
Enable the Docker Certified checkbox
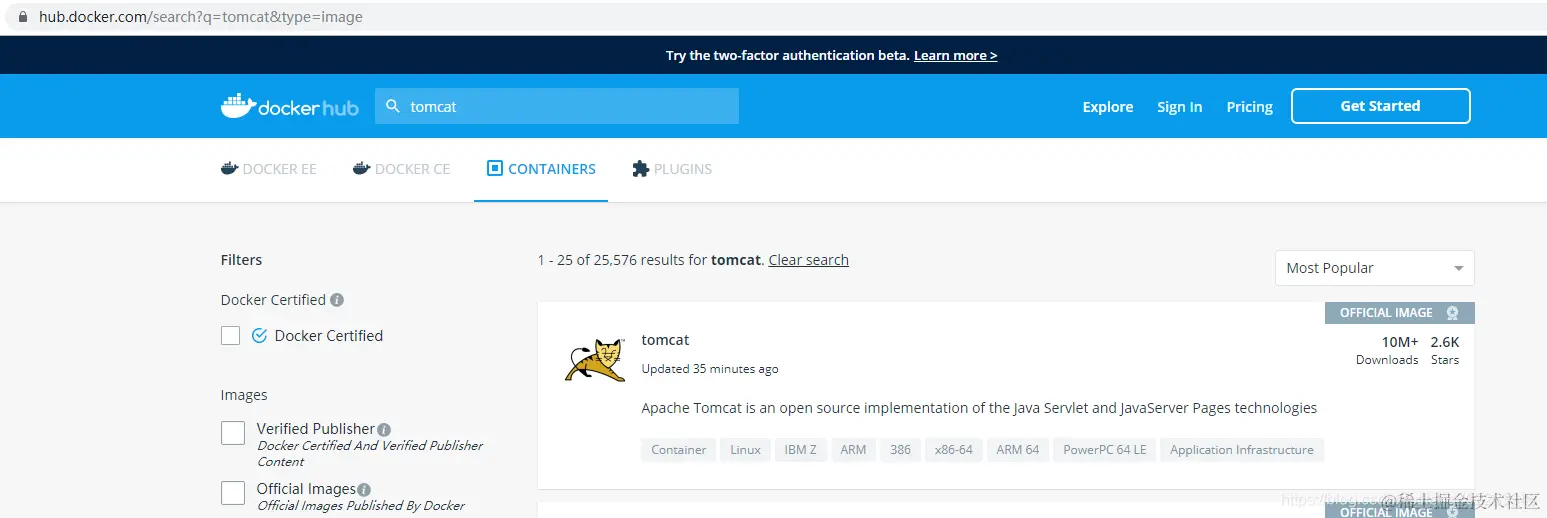(230, 336)
